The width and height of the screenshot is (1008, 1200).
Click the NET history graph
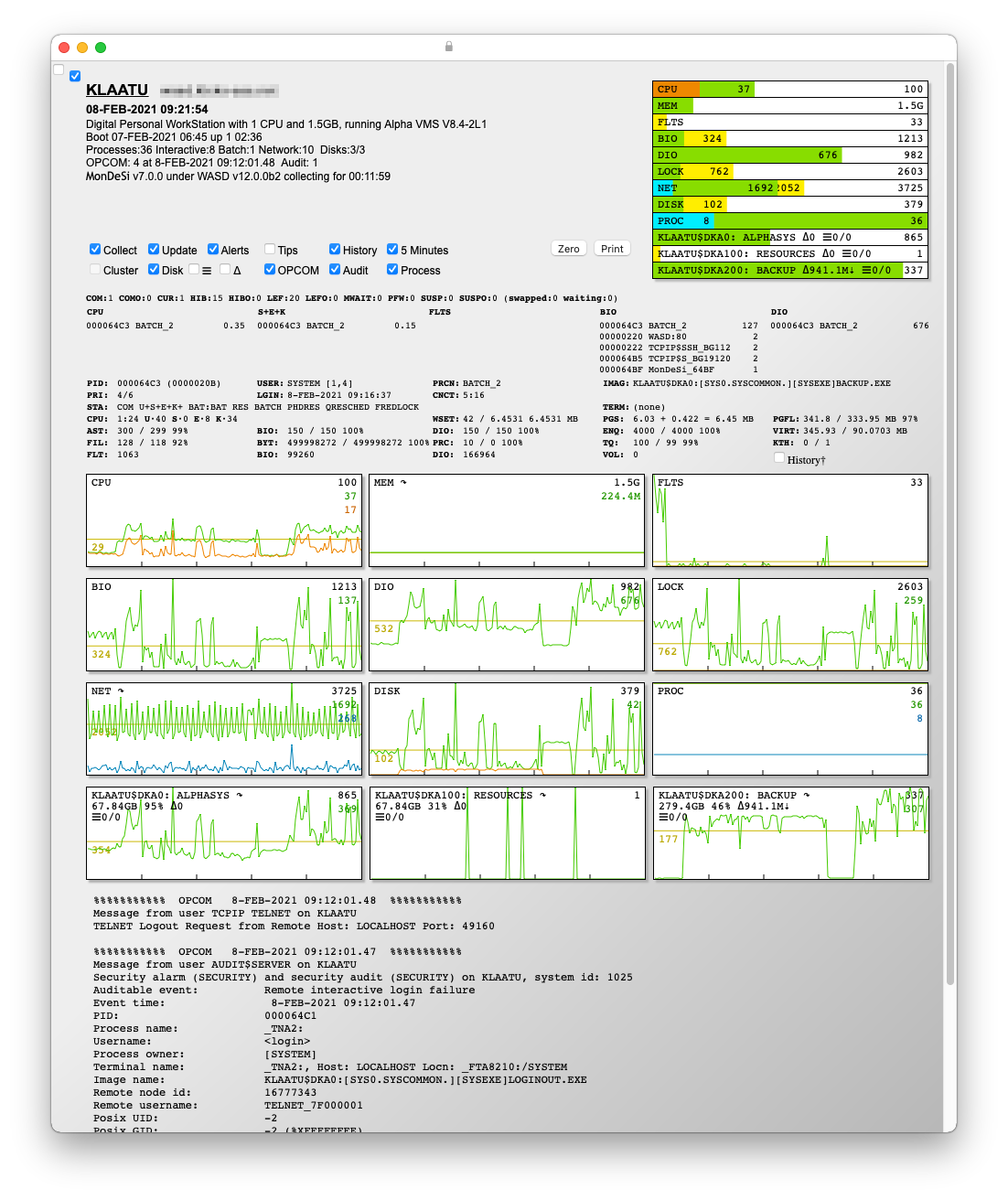coord(224,729)
